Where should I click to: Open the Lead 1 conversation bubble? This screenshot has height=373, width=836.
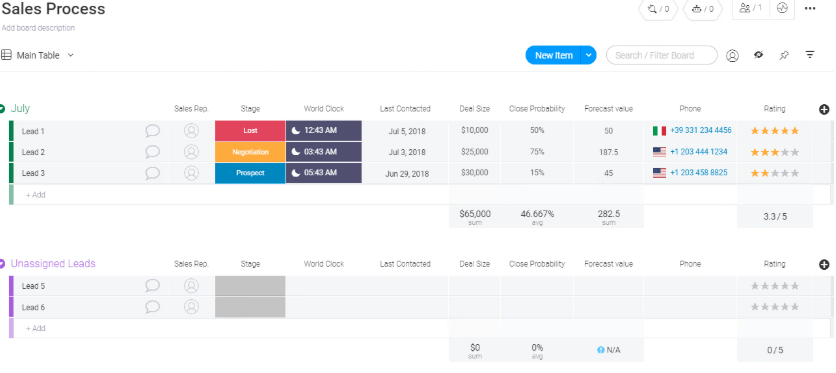152,131
